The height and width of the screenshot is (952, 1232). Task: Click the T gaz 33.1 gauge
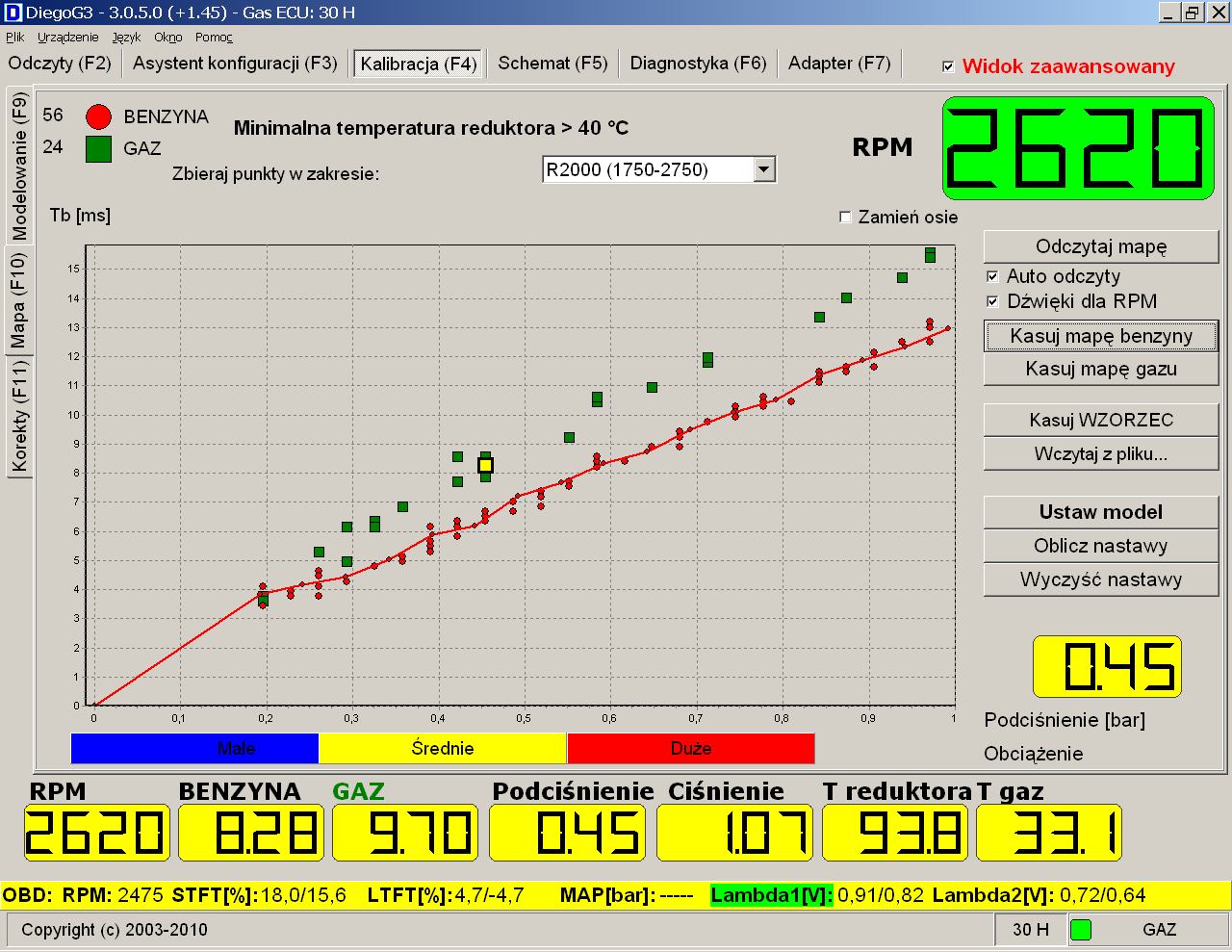point(1049,833)
